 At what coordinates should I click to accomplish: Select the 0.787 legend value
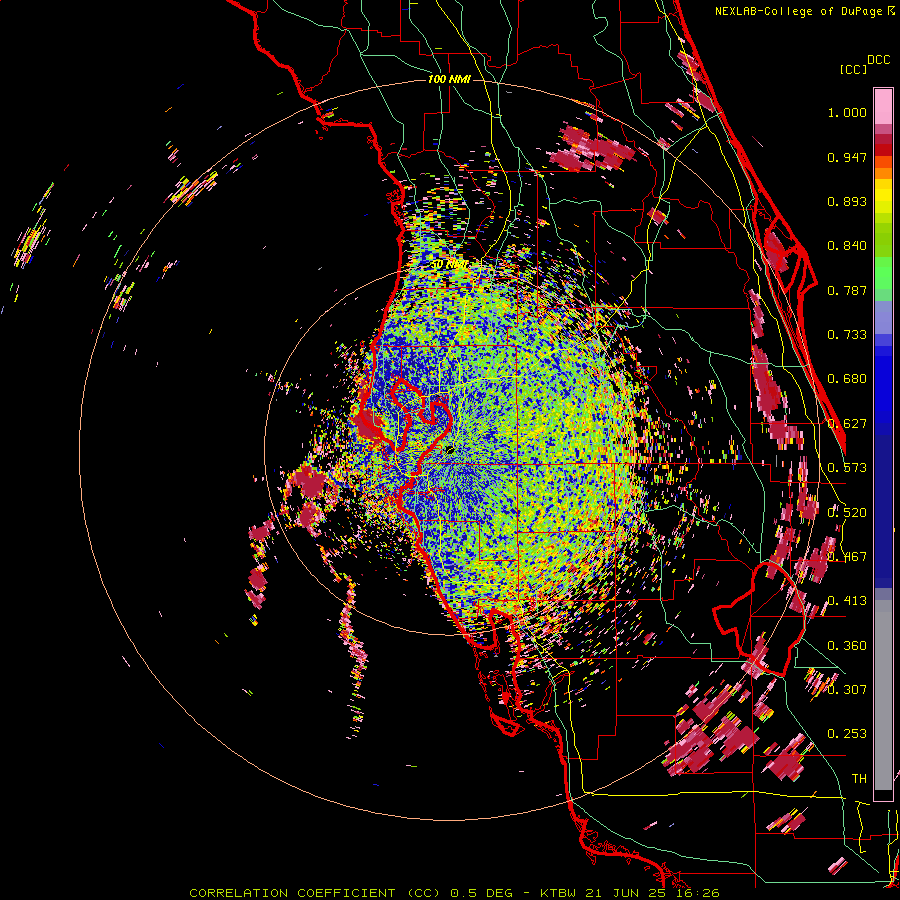coord(847,290)
